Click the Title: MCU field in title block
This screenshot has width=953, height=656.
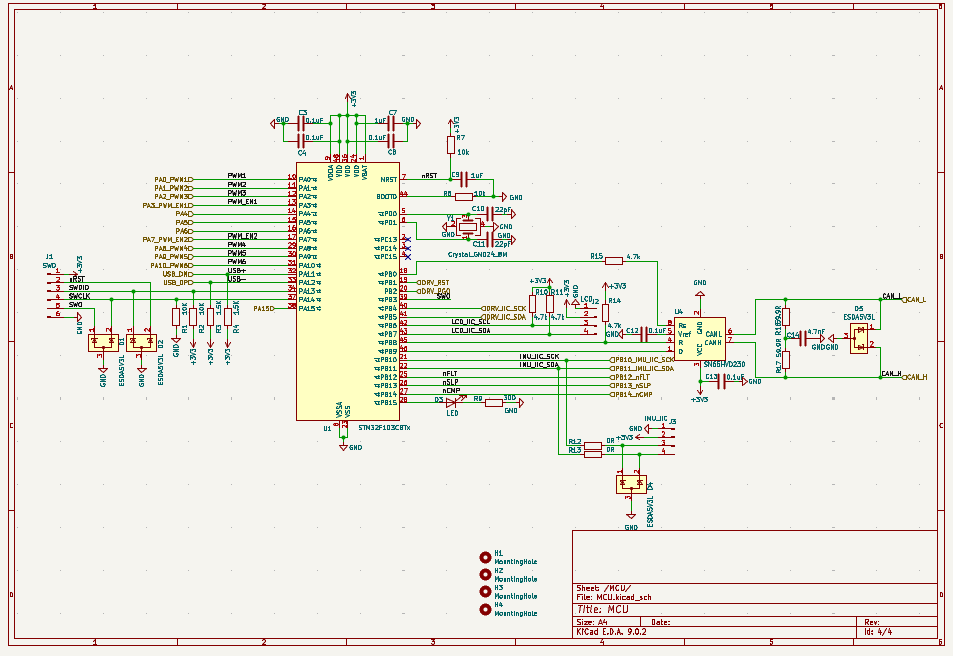(x=603, y=608)
